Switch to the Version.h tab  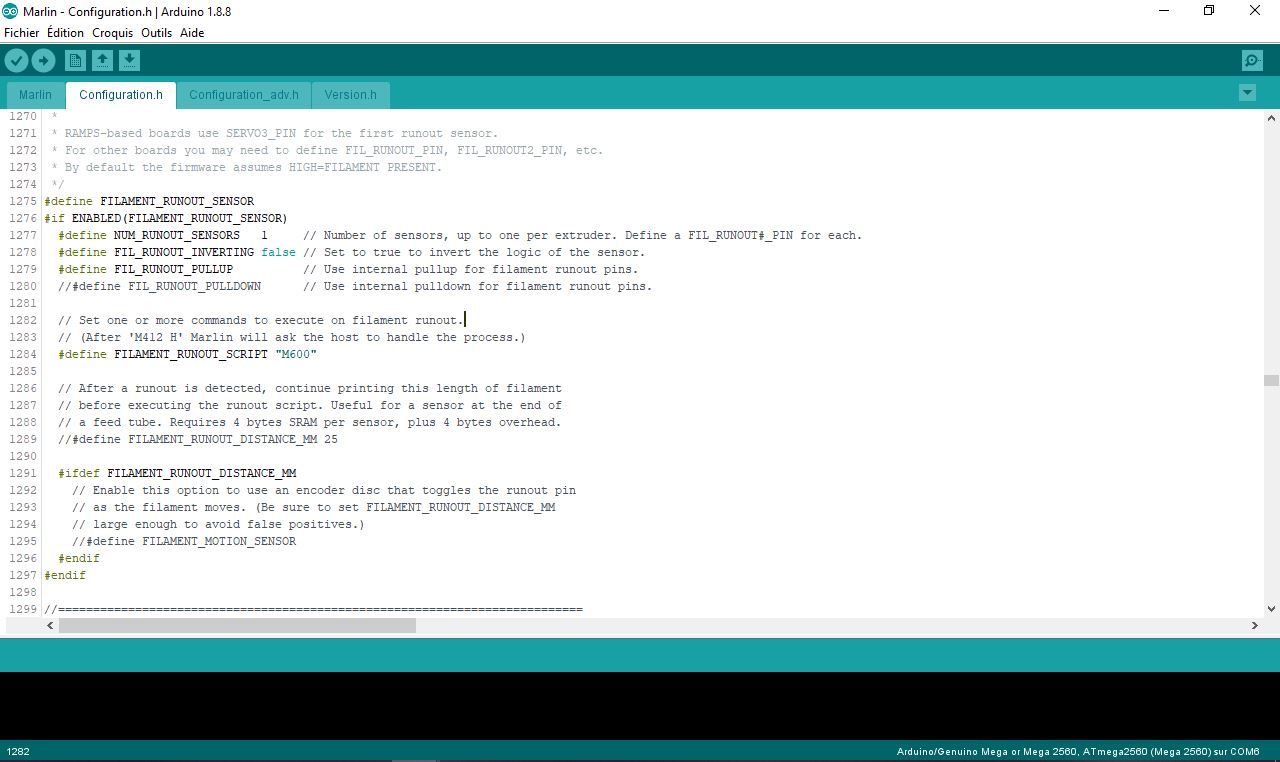[x=350, y=95]
